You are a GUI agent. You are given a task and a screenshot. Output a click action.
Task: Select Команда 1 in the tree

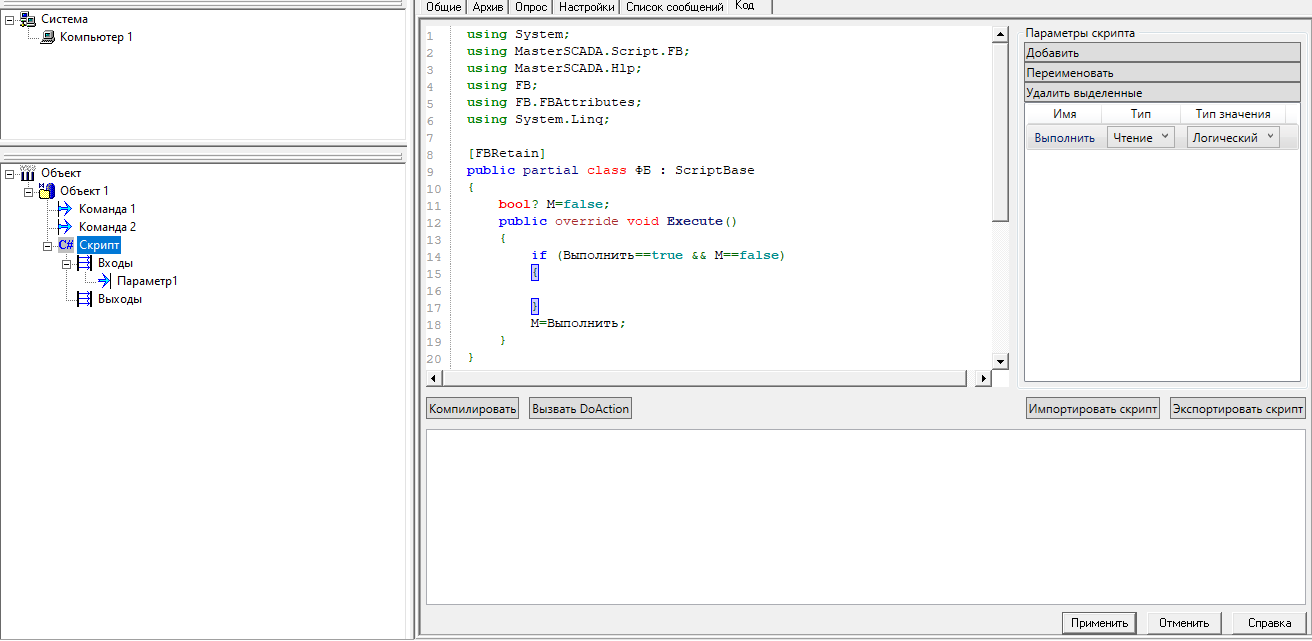click(107, 209)
